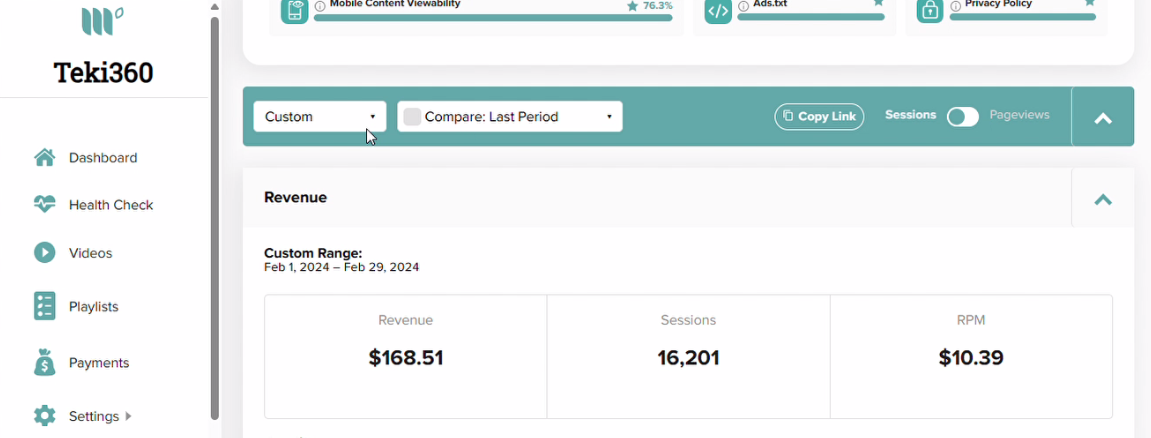This screenshot has height=438, width=1151.
Task: Expand the Settings submenu arrow
Action: click(x=128, y=416)
